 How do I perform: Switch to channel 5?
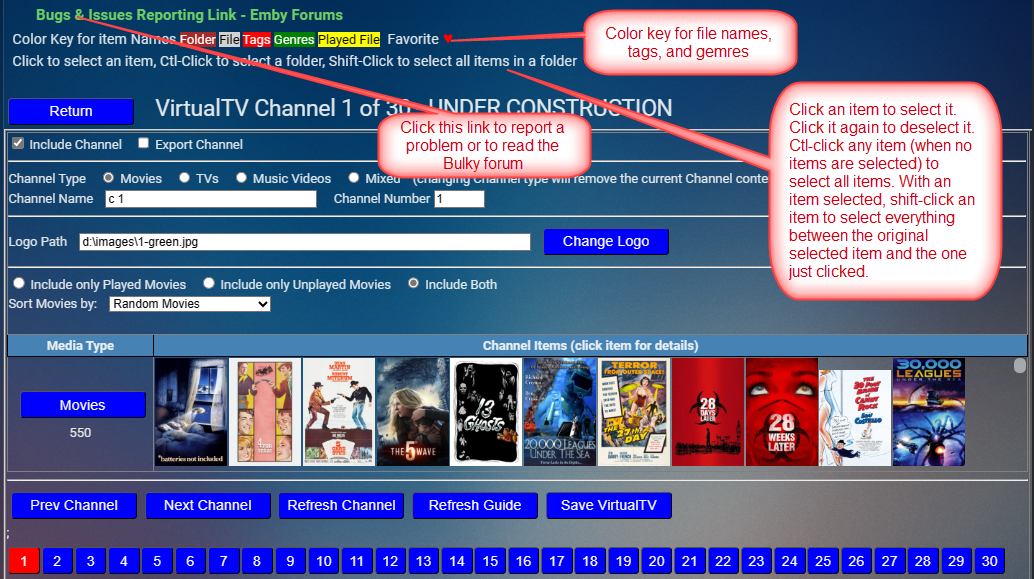point(157,561)
